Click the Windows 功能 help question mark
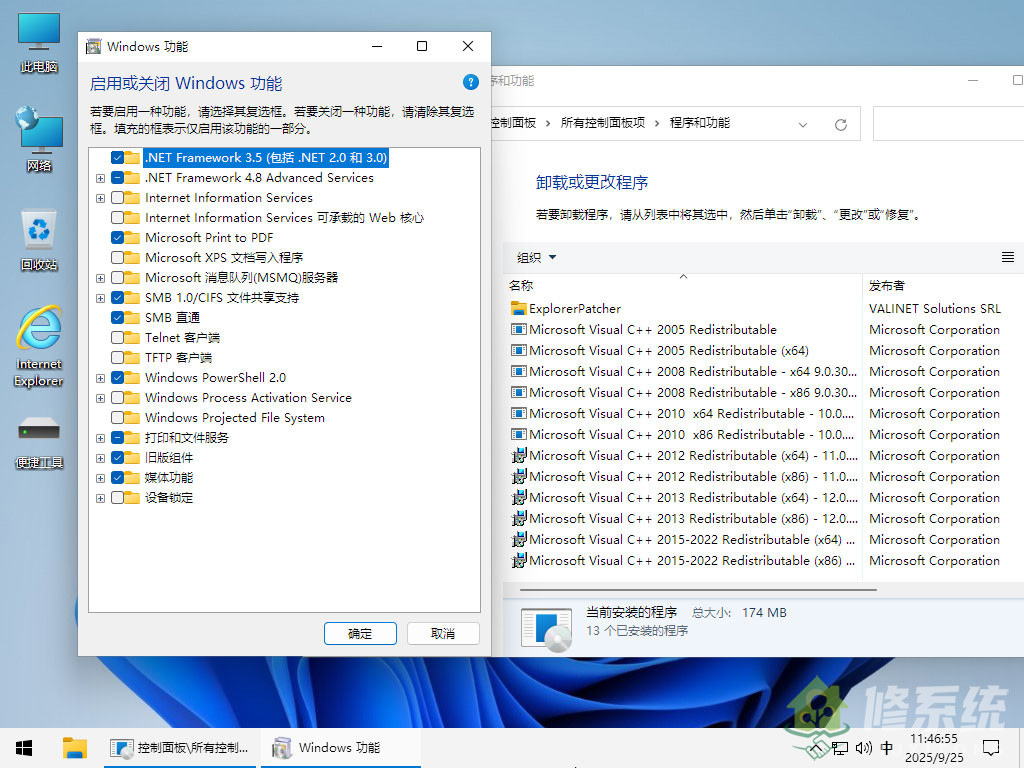This screenshot has height=768, width=1024. pos(470,82)
